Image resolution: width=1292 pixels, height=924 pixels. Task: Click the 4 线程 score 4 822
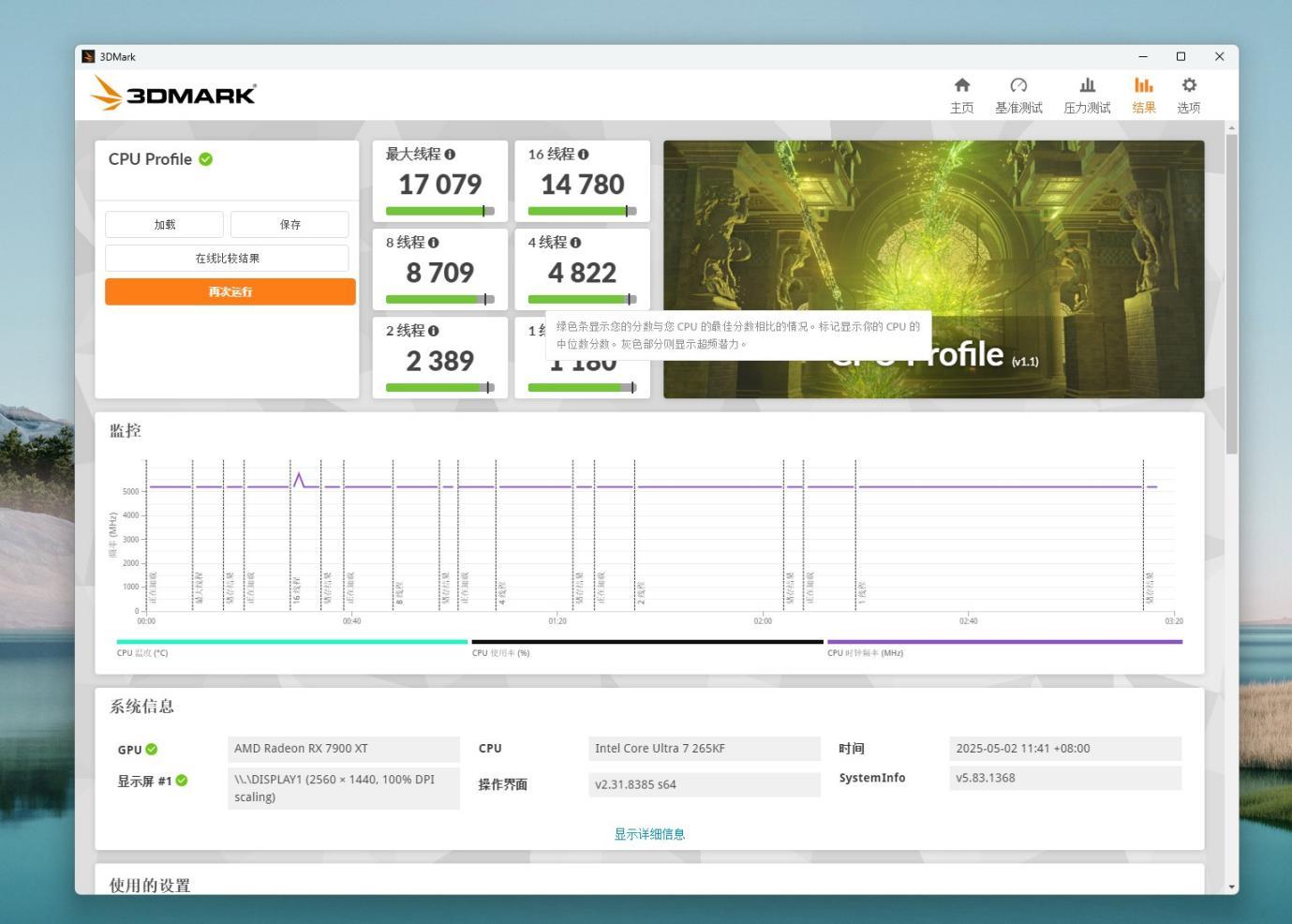pos(583,273)
